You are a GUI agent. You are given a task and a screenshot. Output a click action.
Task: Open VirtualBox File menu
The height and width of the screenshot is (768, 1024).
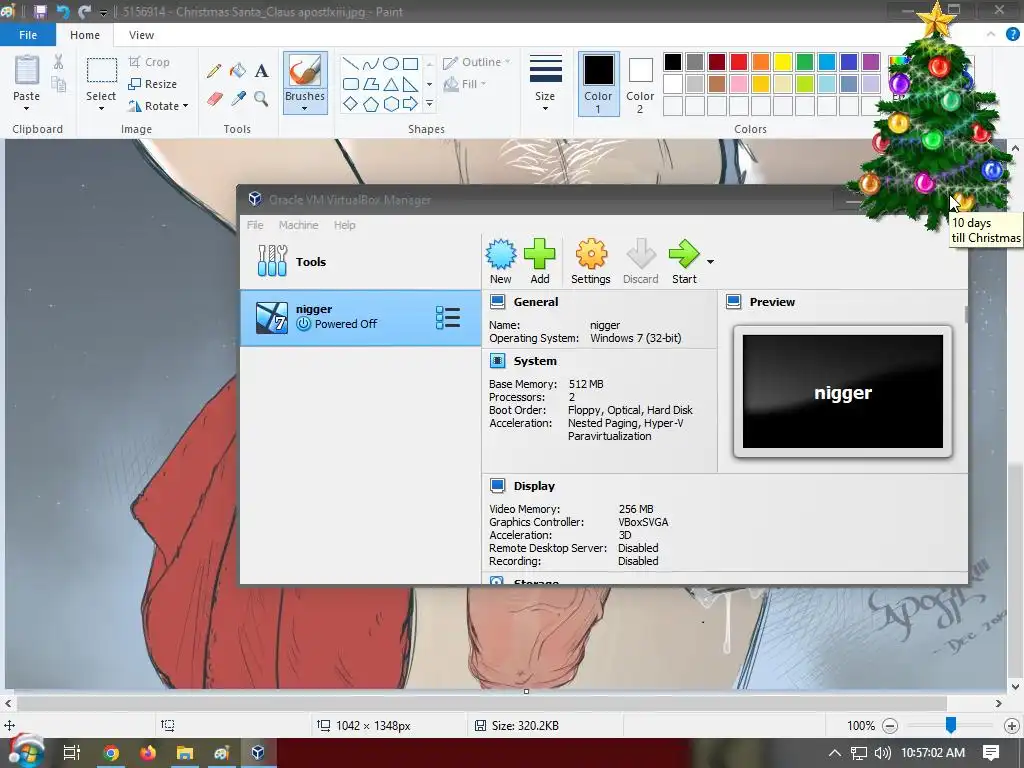click(255, 225)
